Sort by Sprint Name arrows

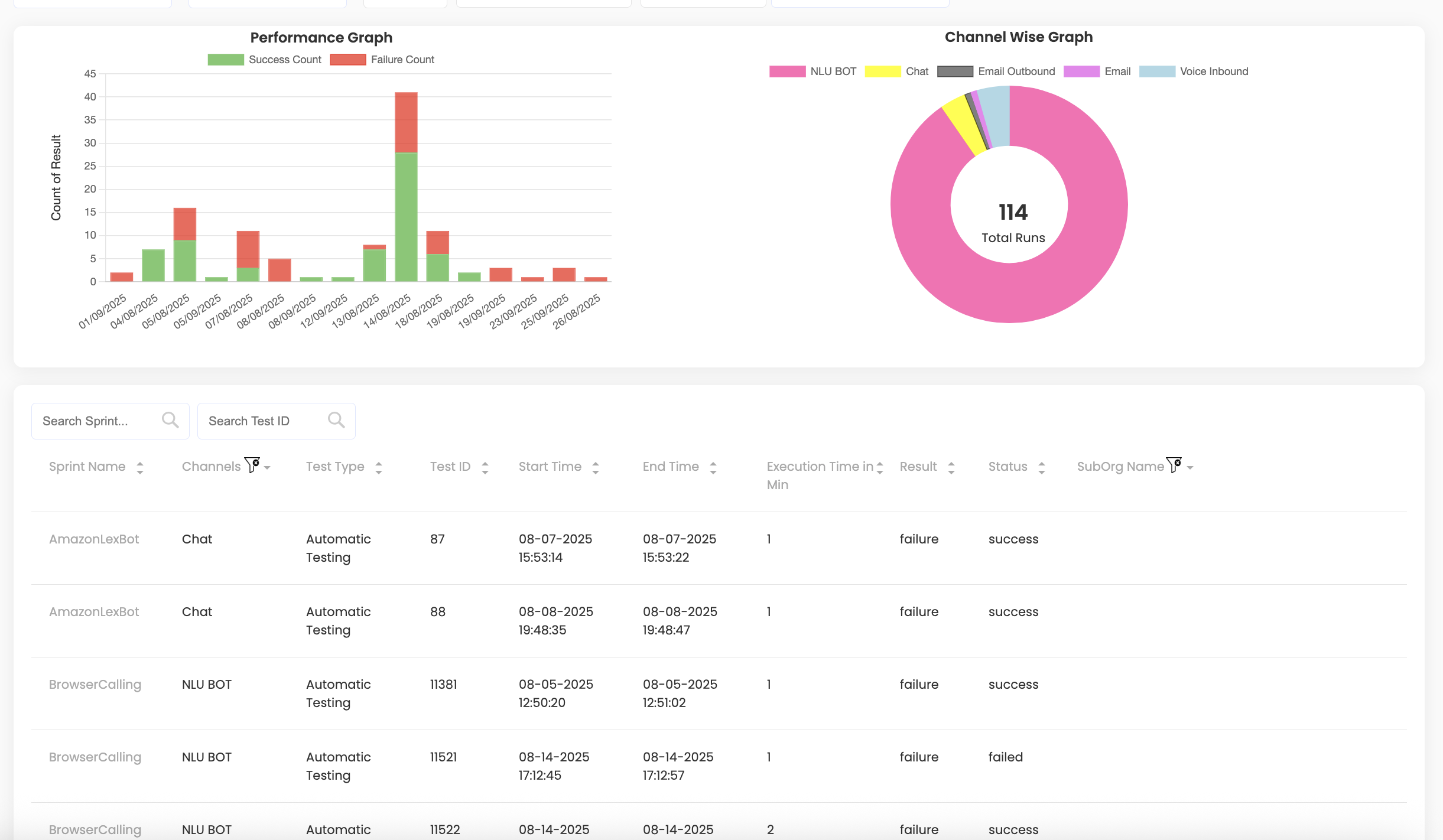click(x=140, y=468)
